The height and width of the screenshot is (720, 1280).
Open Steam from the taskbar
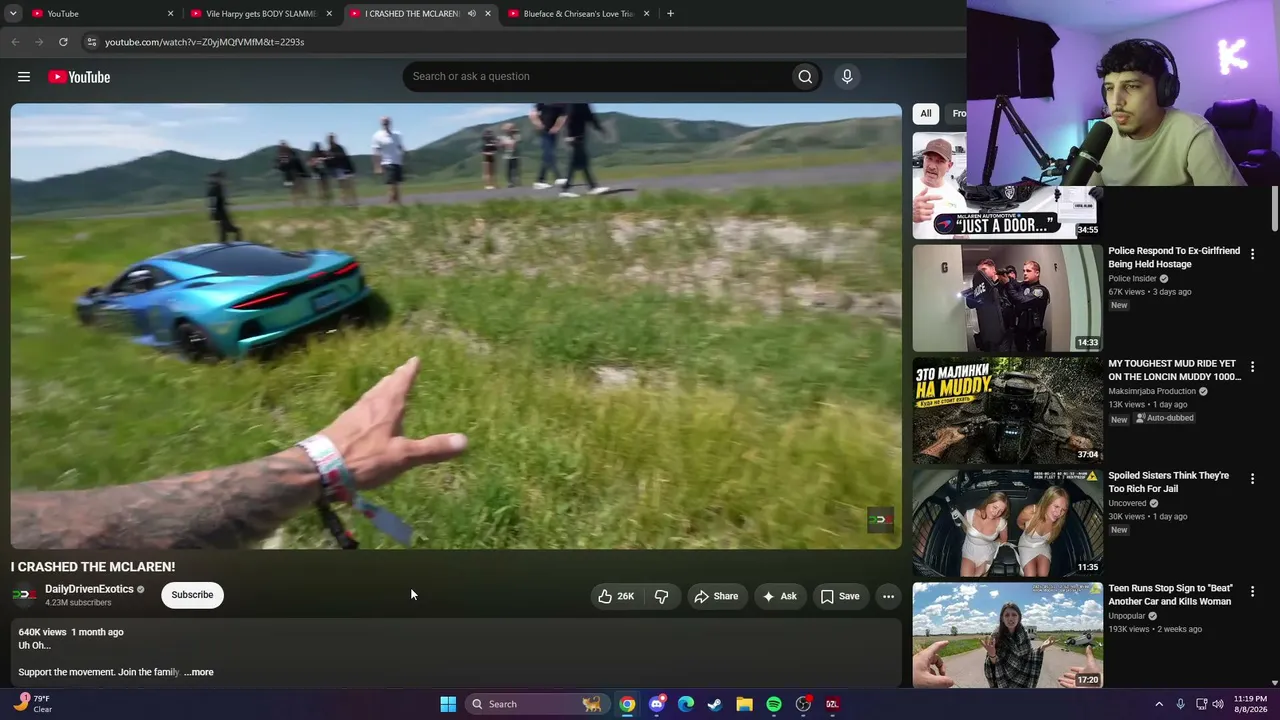click(x=715, y=704)
